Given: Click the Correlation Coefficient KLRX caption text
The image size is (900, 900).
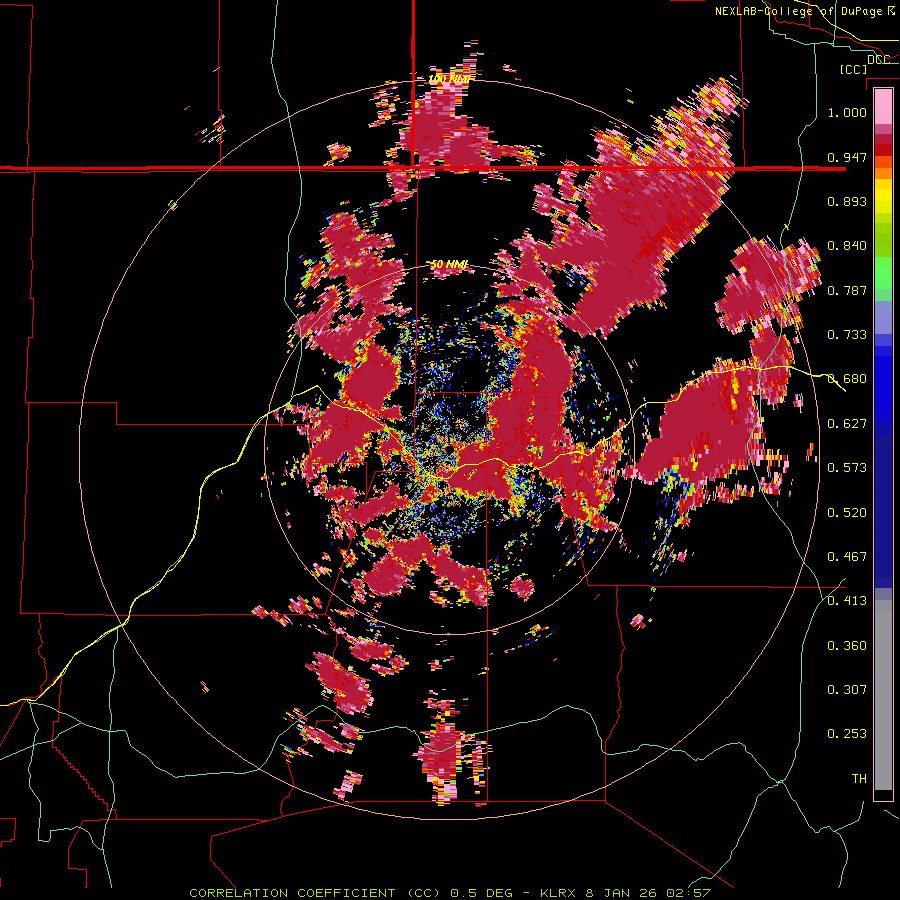Looking at the screenshot, I should (x=449, y=893).
